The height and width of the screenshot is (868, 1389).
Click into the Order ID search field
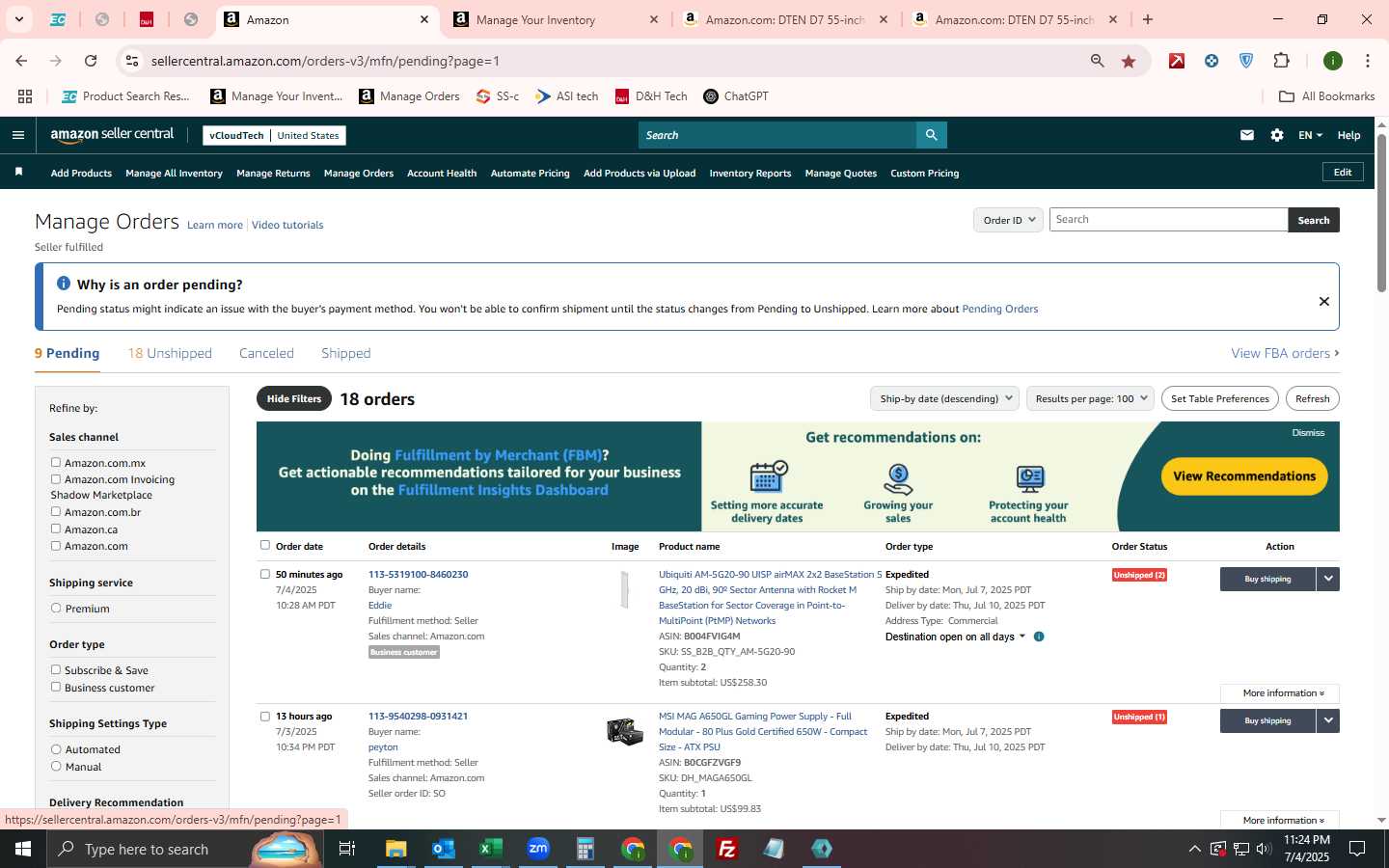[x=1168, y=220]
